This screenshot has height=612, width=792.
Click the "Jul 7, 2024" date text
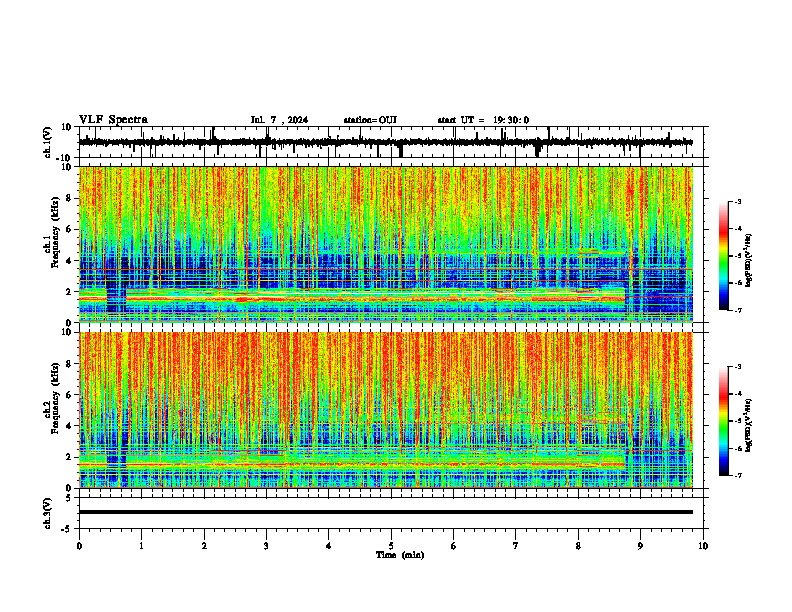(x=279, y=120)
